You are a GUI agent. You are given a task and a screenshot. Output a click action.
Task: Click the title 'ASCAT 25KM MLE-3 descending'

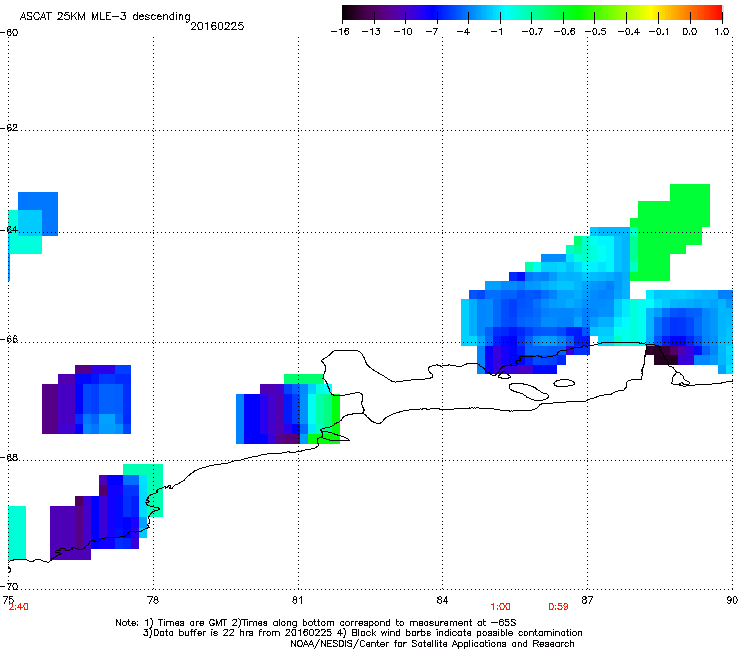(x=105, y=17)
